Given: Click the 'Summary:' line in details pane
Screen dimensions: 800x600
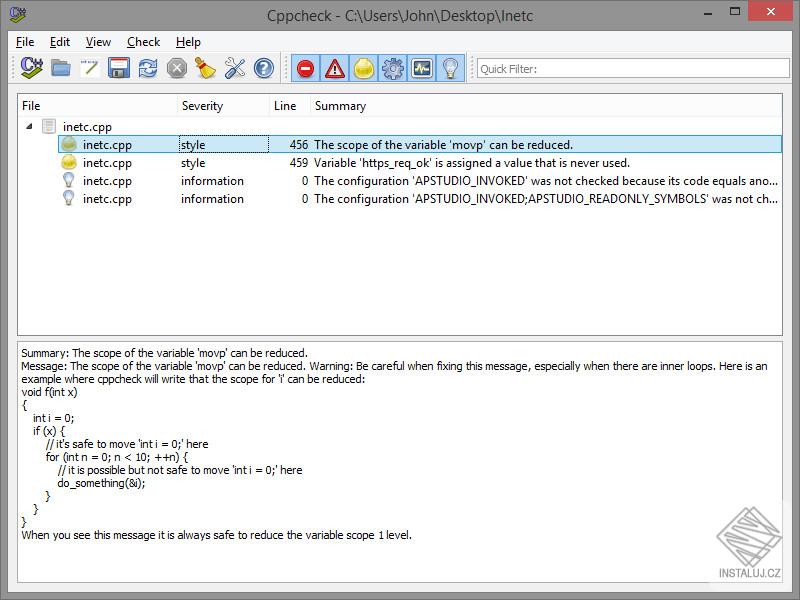Looking at the screenshot, I should pos(164,353).
